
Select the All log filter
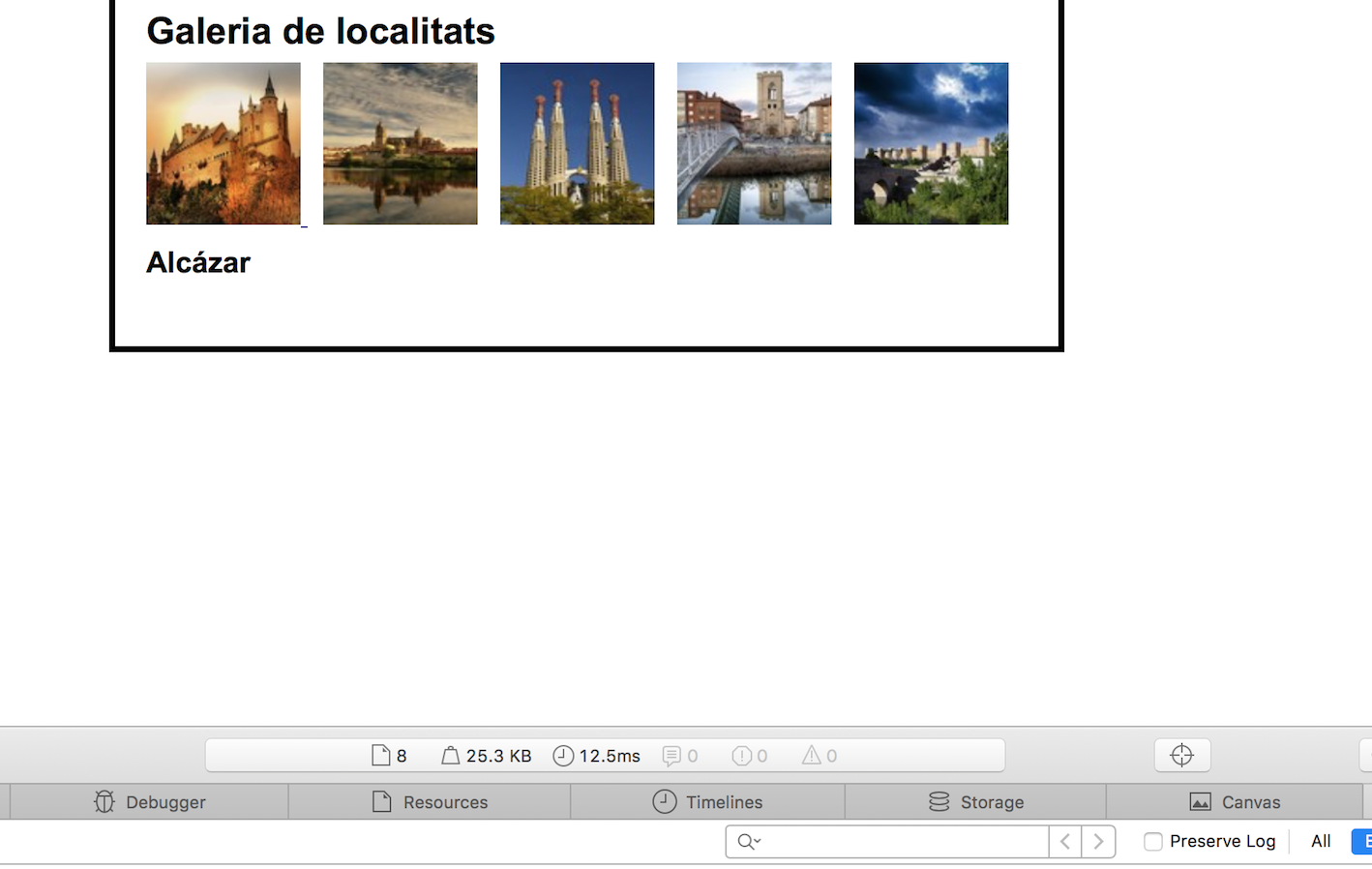pyautogui.click(x=1321, y=842)
